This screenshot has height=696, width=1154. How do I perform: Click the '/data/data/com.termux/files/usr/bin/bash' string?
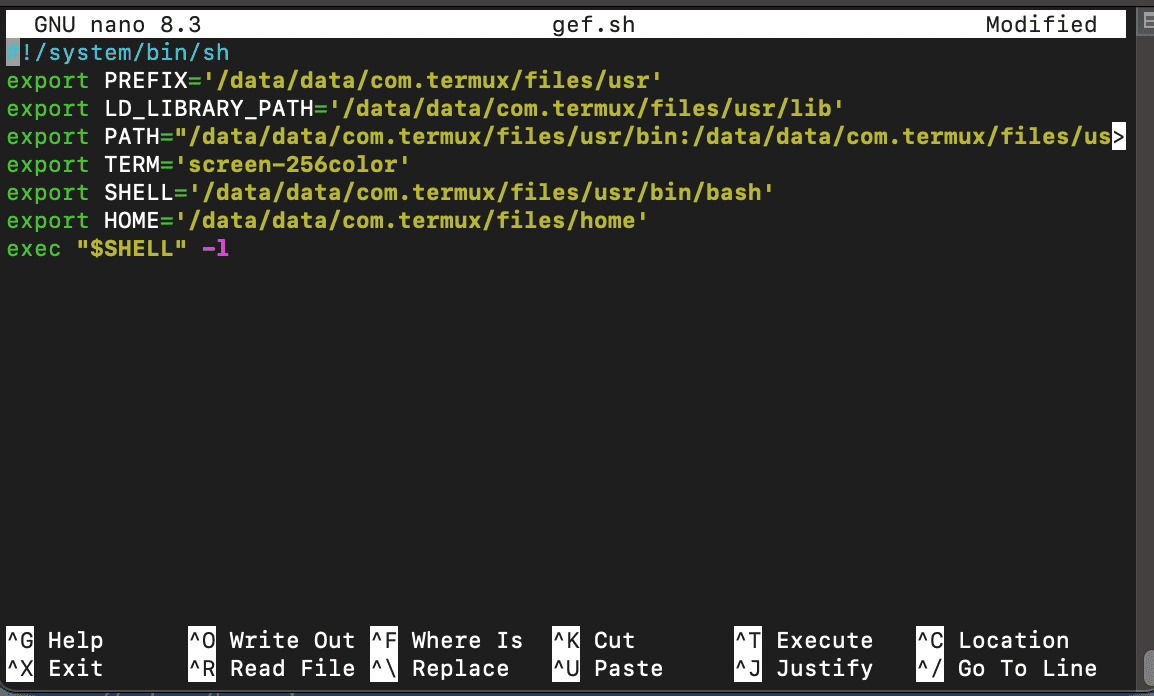point(481,192)
